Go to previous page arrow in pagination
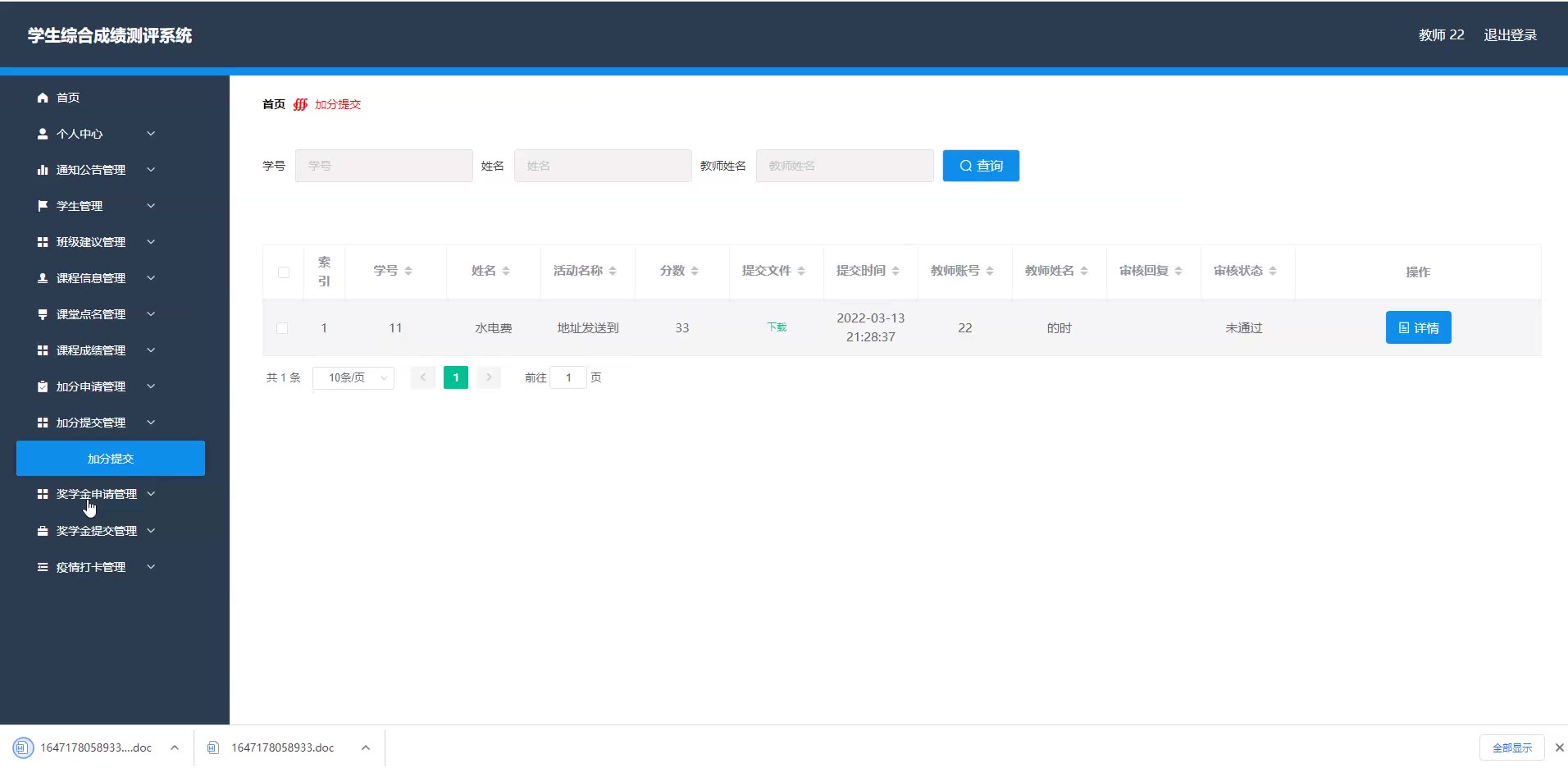The image size is (1568, 768). [423, 377]
